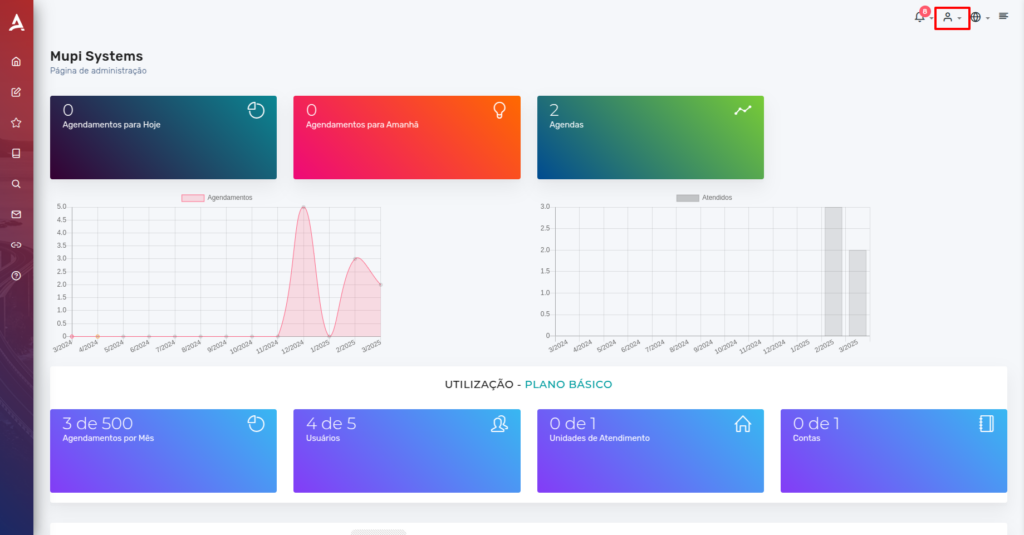The width and height of the screenshot is (1024, 535).
Task: Select the Usuários 4 de 5 card
Action: (x=407, y=451)
